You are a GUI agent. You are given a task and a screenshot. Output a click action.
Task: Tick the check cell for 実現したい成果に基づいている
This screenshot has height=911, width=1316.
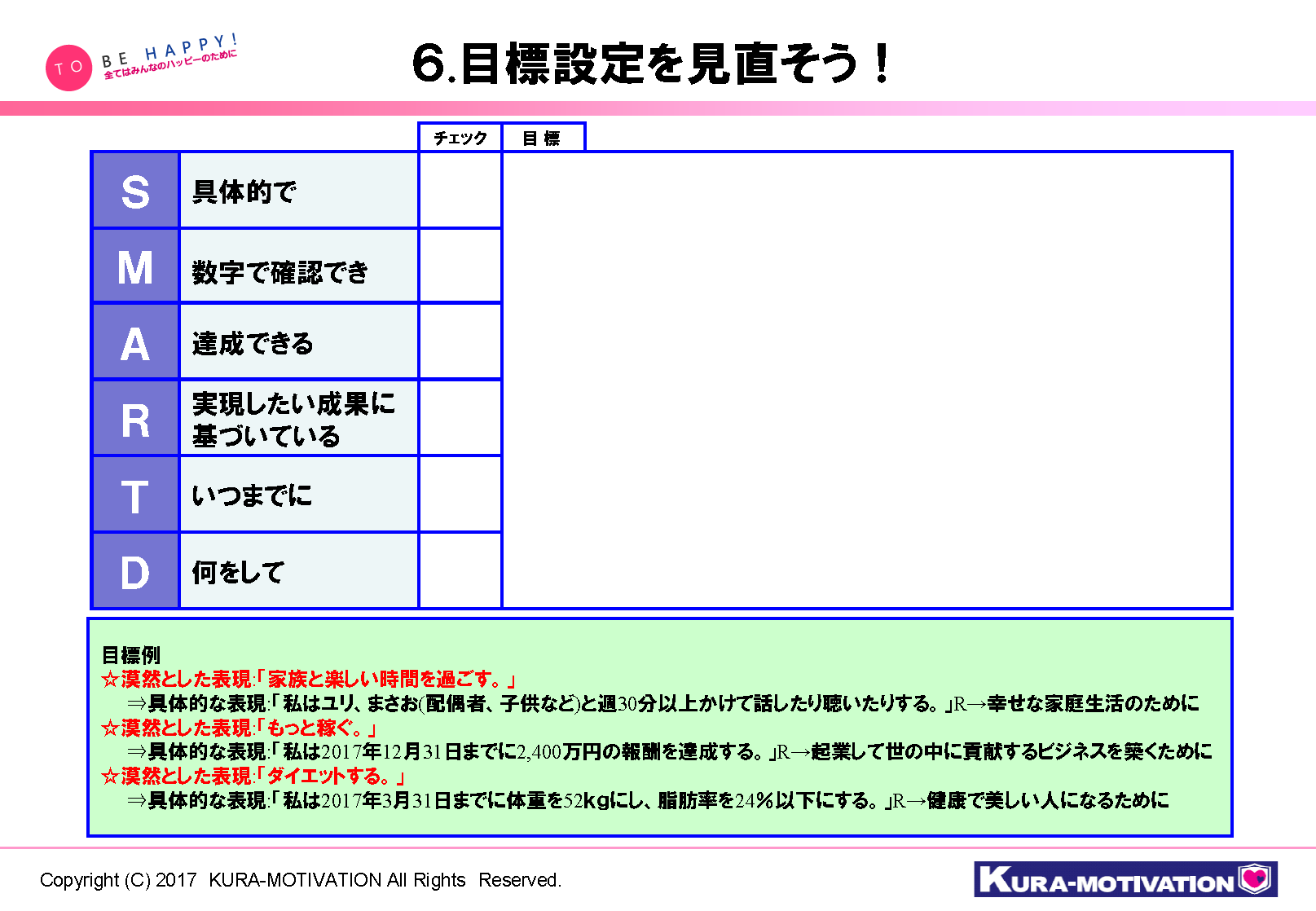click(460, 419)
